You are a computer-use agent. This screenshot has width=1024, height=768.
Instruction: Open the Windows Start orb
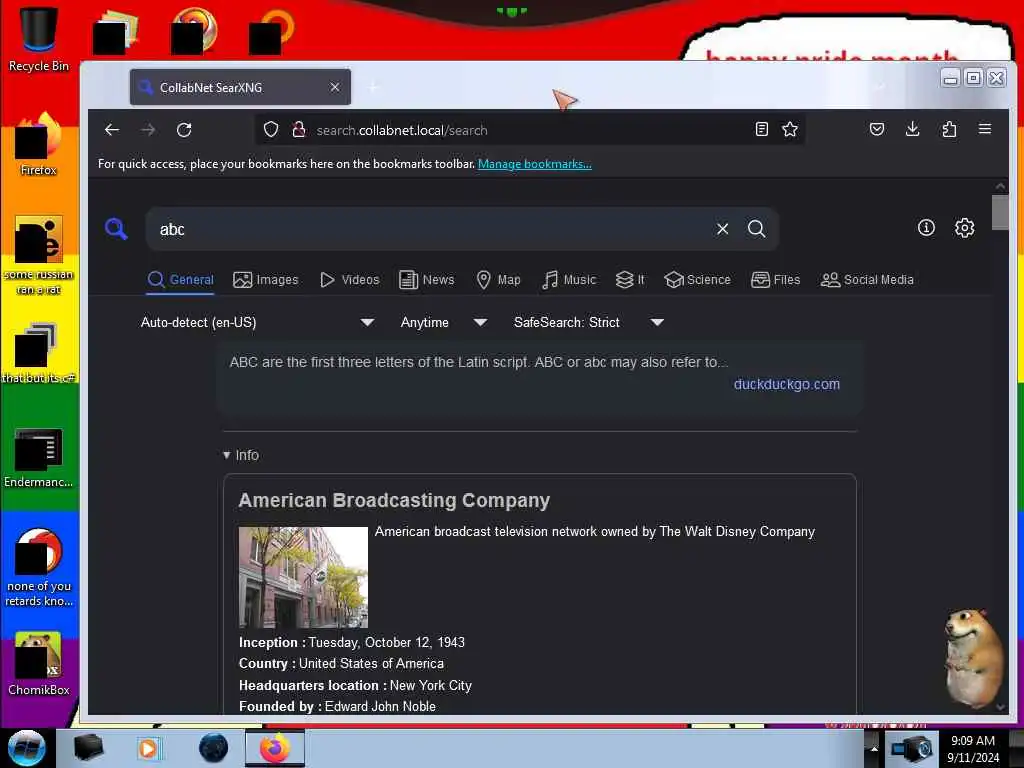pos(27,748)
